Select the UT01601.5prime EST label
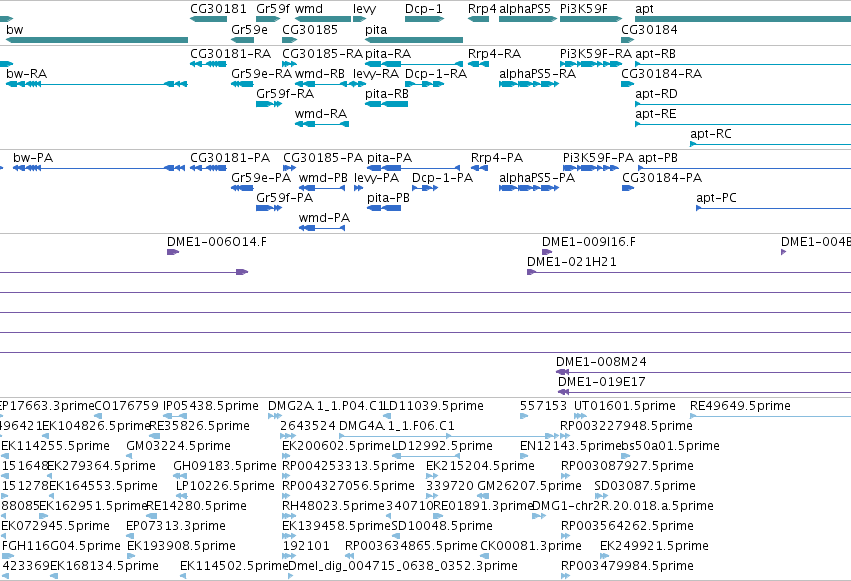 [x=625, y=405]
